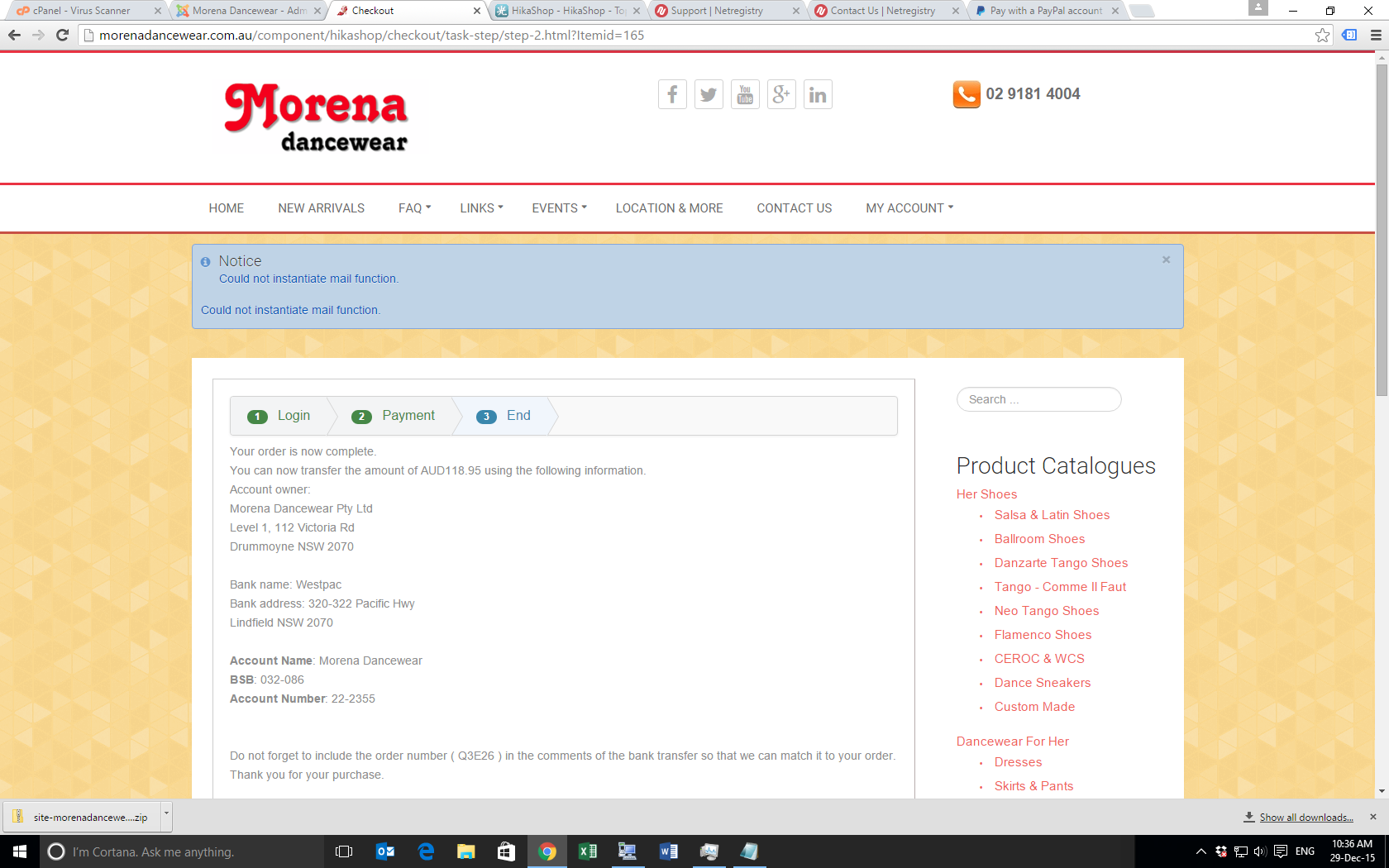Click Show all downloads link
Image resolution: width=1389 pixels, height=868 pixels.
pos(1306,818)
